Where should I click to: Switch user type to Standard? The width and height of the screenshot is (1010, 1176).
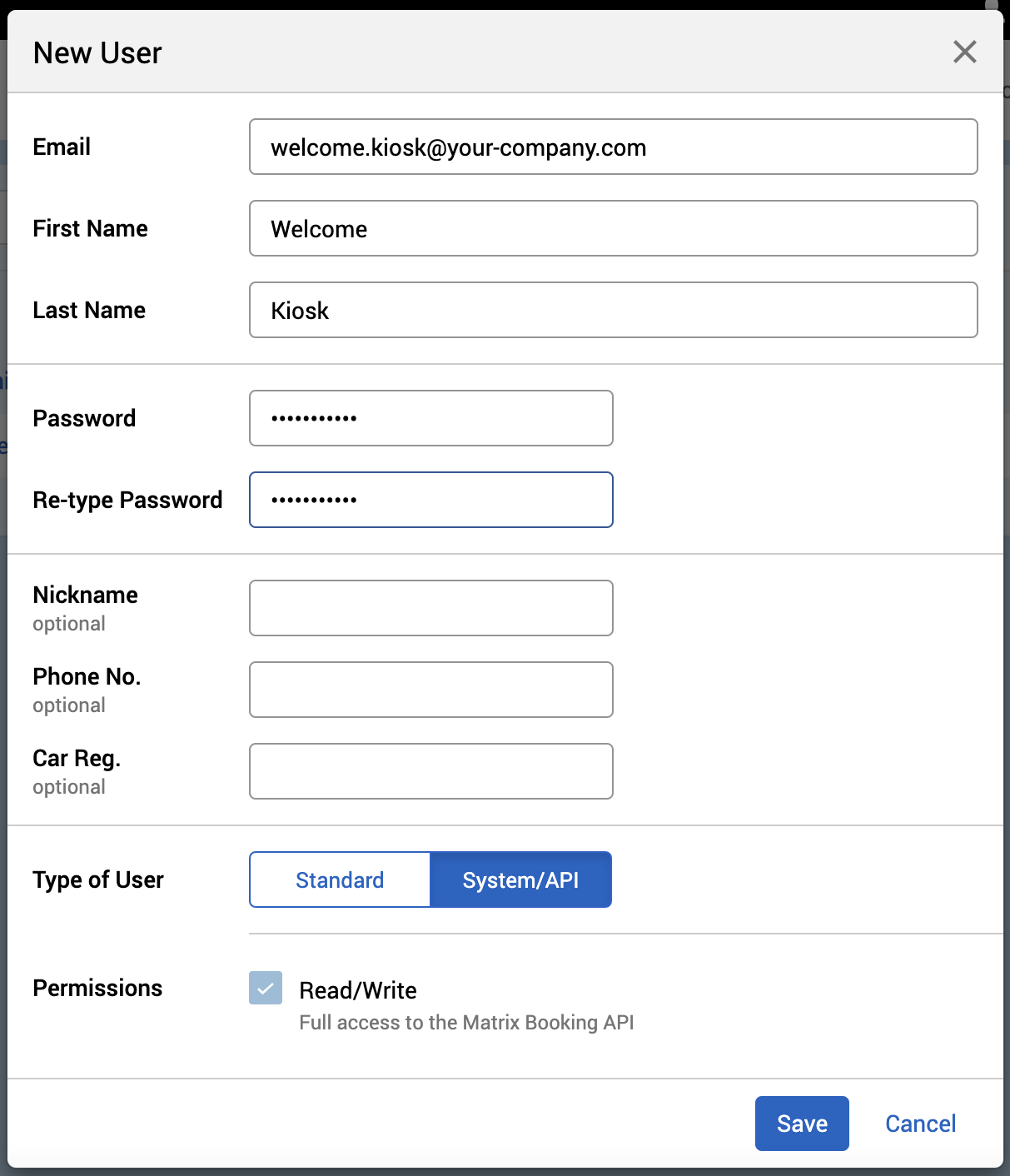340,880
